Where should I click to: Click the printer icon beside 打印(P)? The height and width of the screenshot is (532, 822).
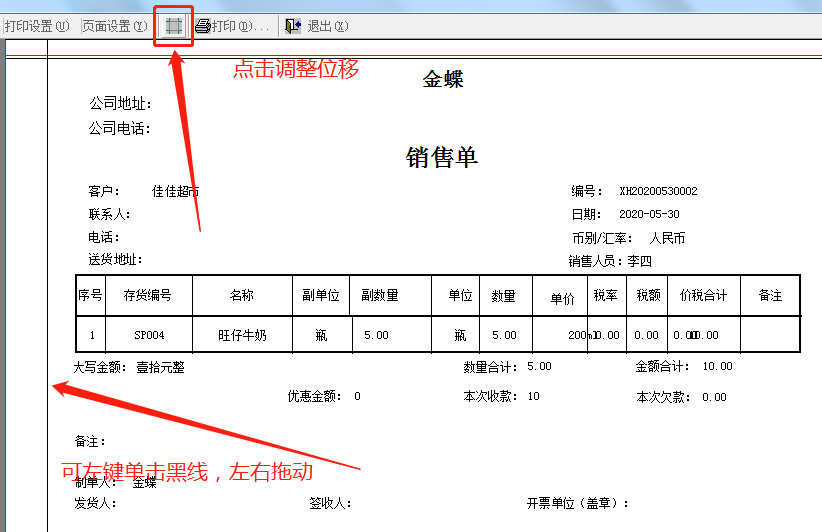click(x=203, y=26)
